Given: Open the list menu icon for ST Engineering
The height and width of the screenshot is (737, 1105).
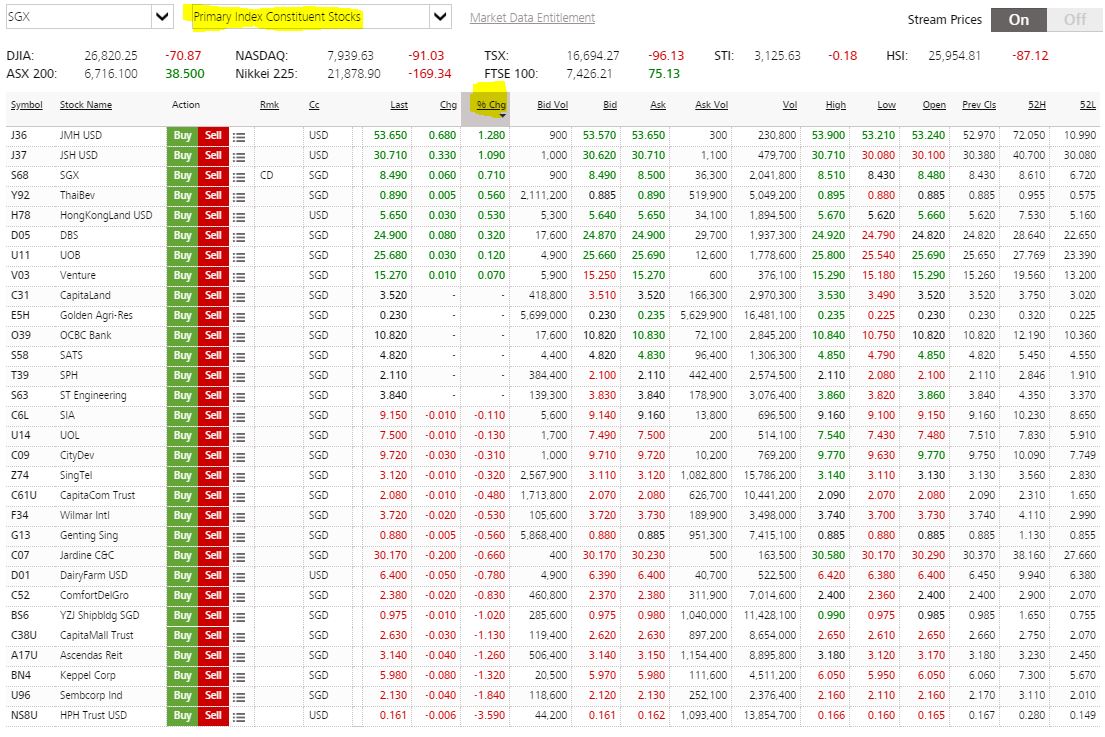Looking at the screenshot, I should coord(239,397).
